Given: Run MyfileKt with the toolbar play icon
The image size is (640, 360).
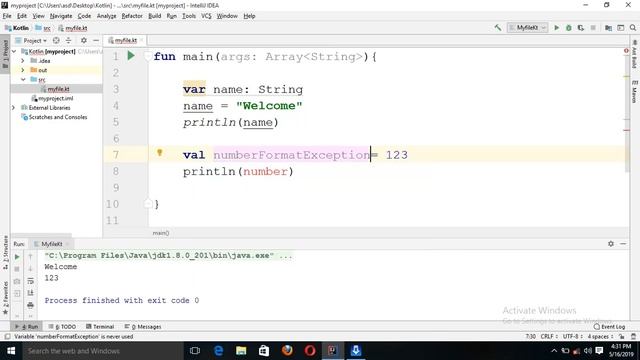Looking at the screenshot, I should (x=556, y=28).
